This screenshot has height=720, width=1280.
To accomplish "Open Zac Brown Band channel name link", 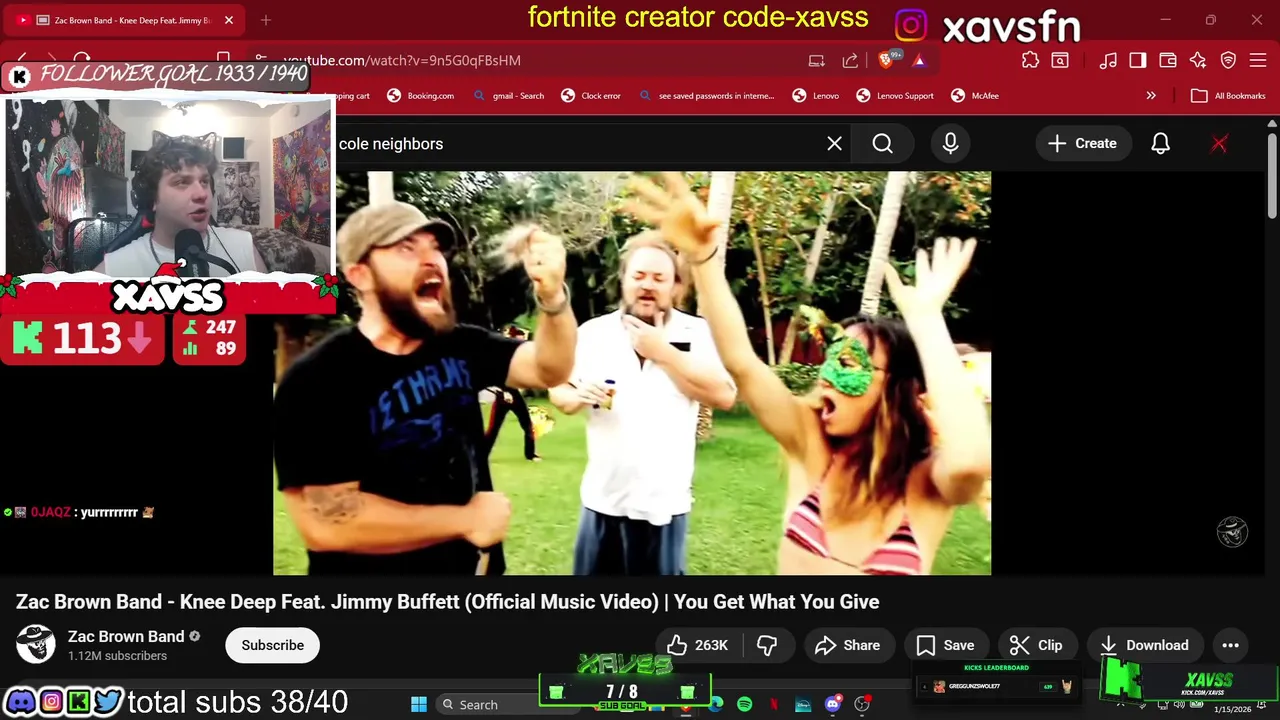I will (126, 636).
